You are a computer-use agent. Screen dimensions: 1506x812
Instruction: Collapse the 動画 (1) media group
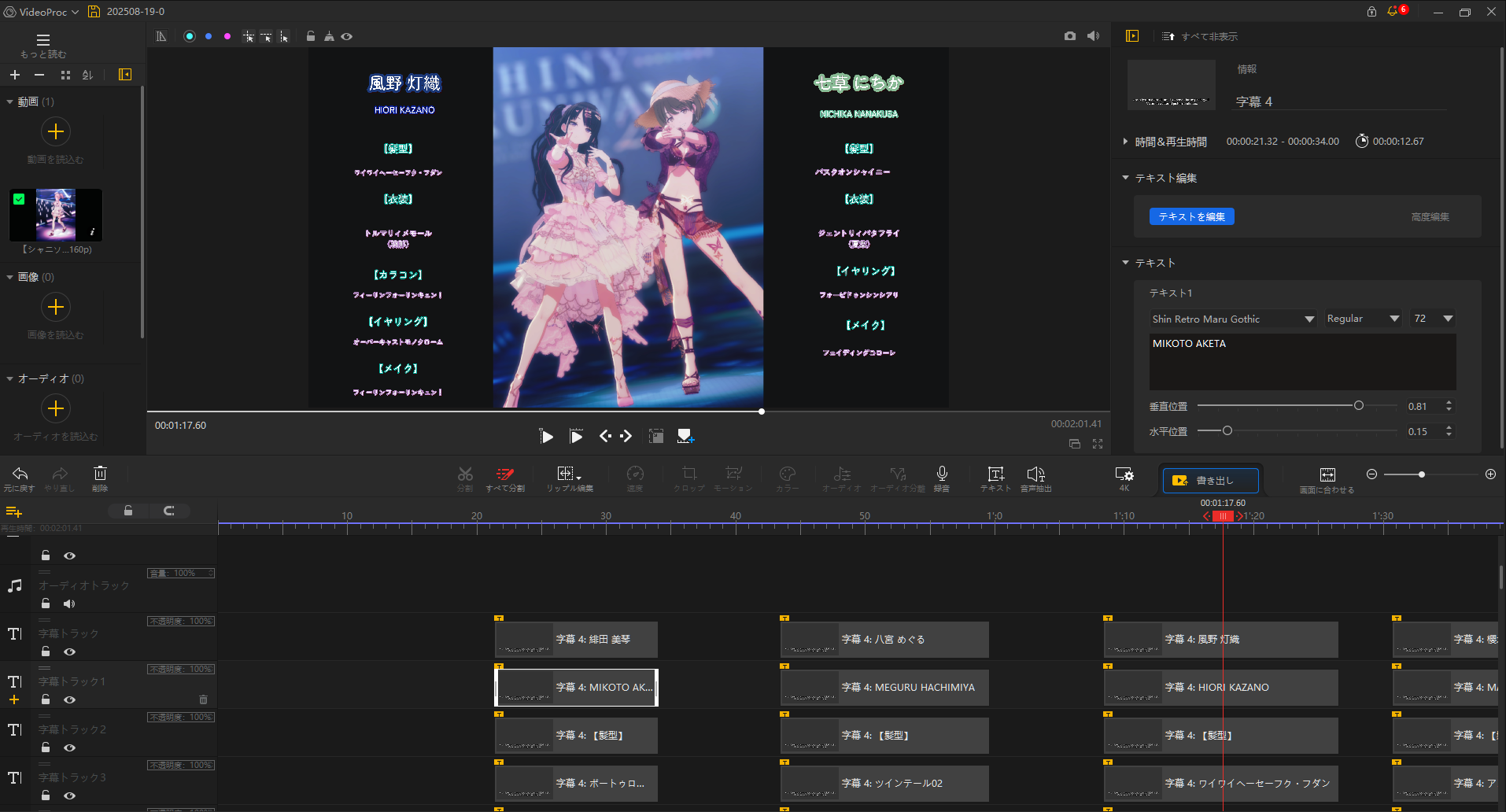point(9,101)
